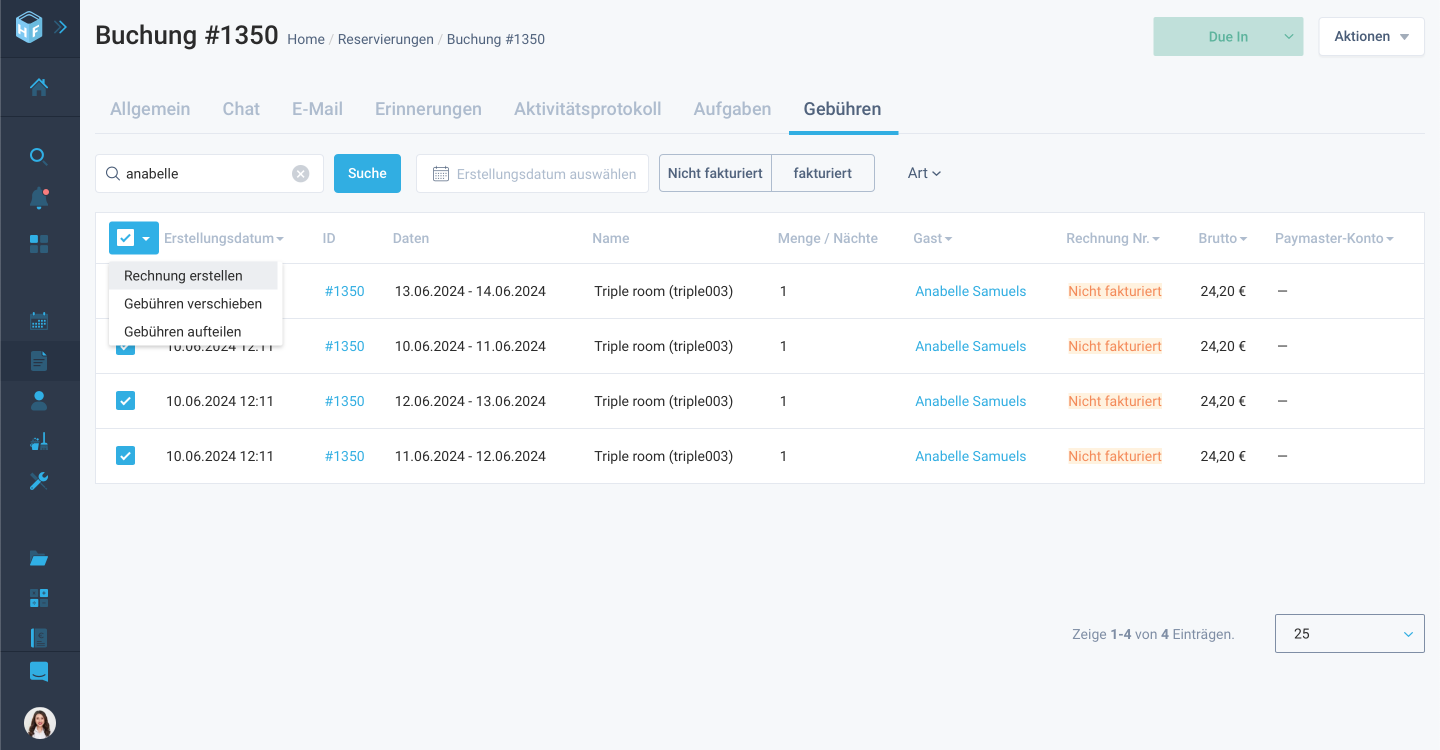Screen dimensions: 1440x750
Task: Switch to the Erinnerungen tab
Action: 428,109
